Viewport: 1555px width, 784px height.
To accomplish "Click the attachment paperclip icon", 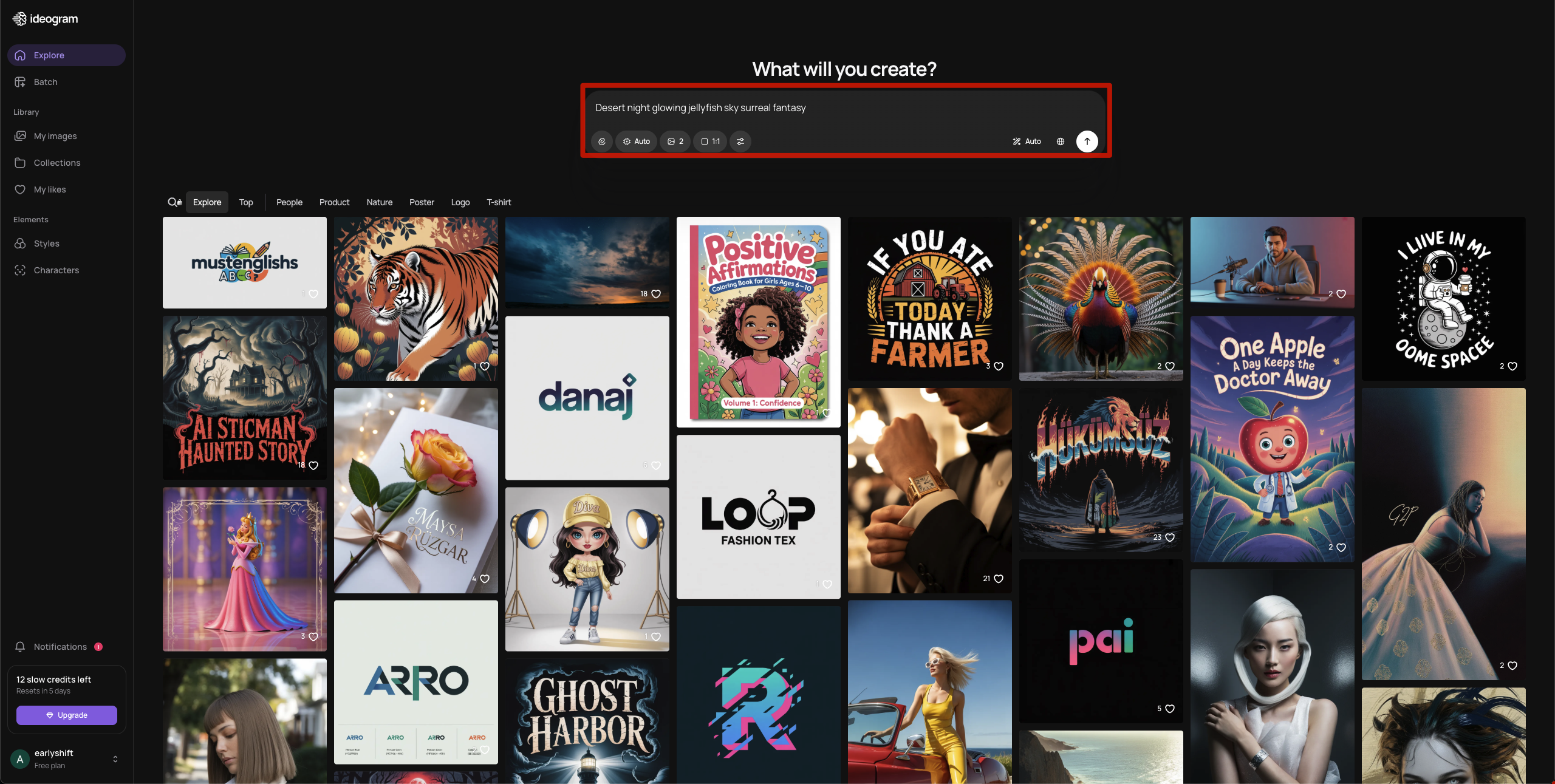I will coord(601,141).
